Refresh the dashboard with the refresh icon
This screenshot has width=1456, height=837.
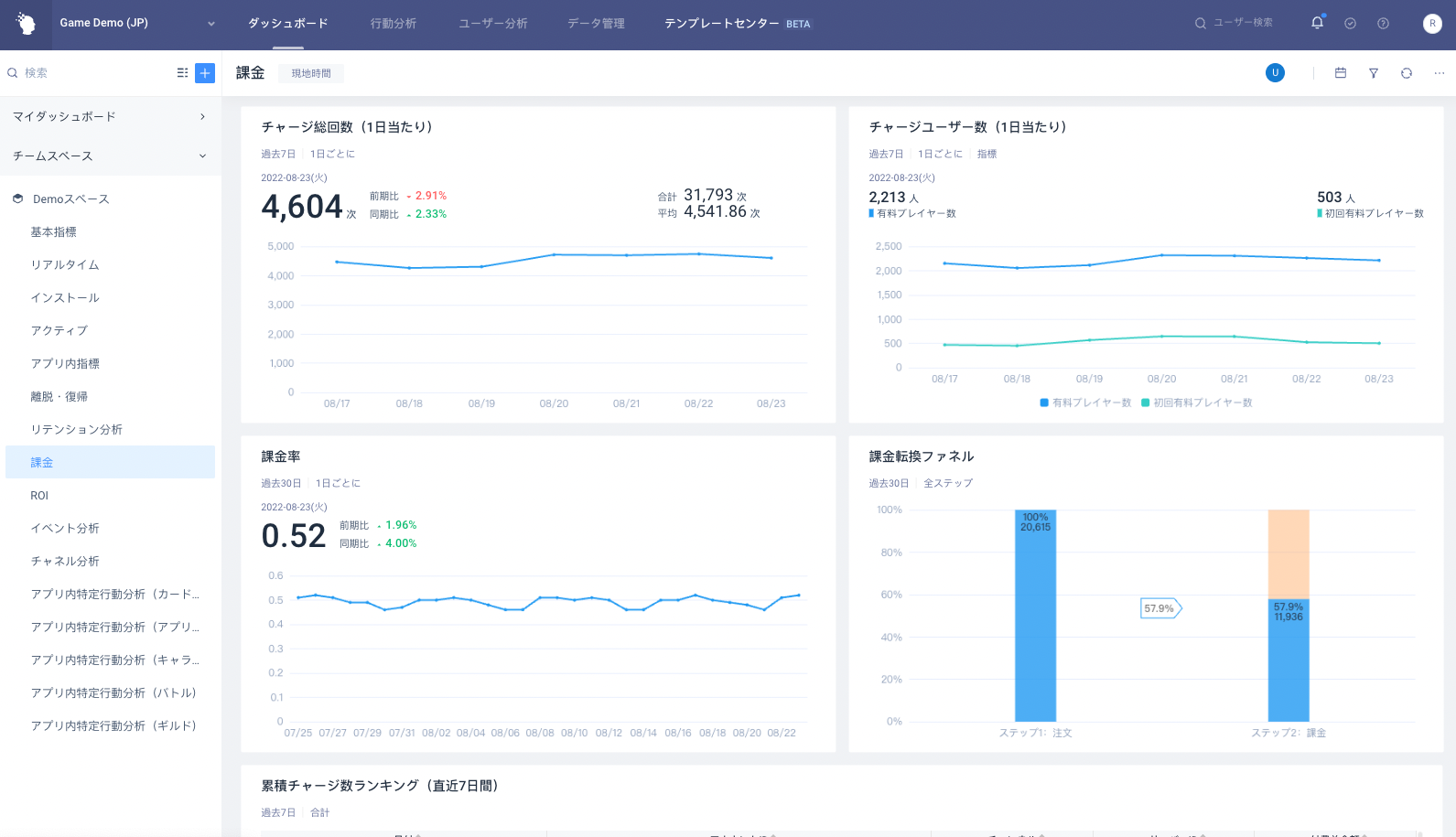pyautogui.click(x=1407, y=73)
